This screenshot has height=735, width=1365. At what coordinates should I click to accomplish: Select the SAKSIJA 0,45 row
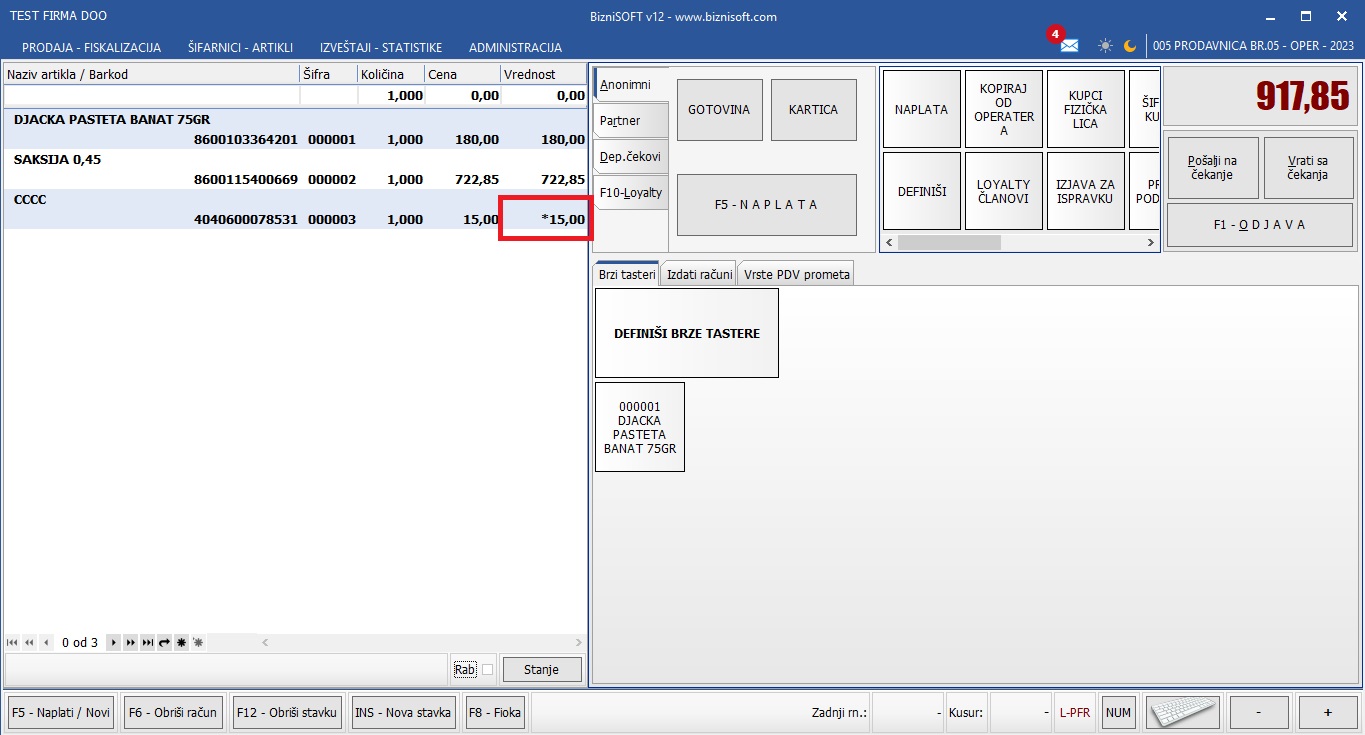coord(295,169)
